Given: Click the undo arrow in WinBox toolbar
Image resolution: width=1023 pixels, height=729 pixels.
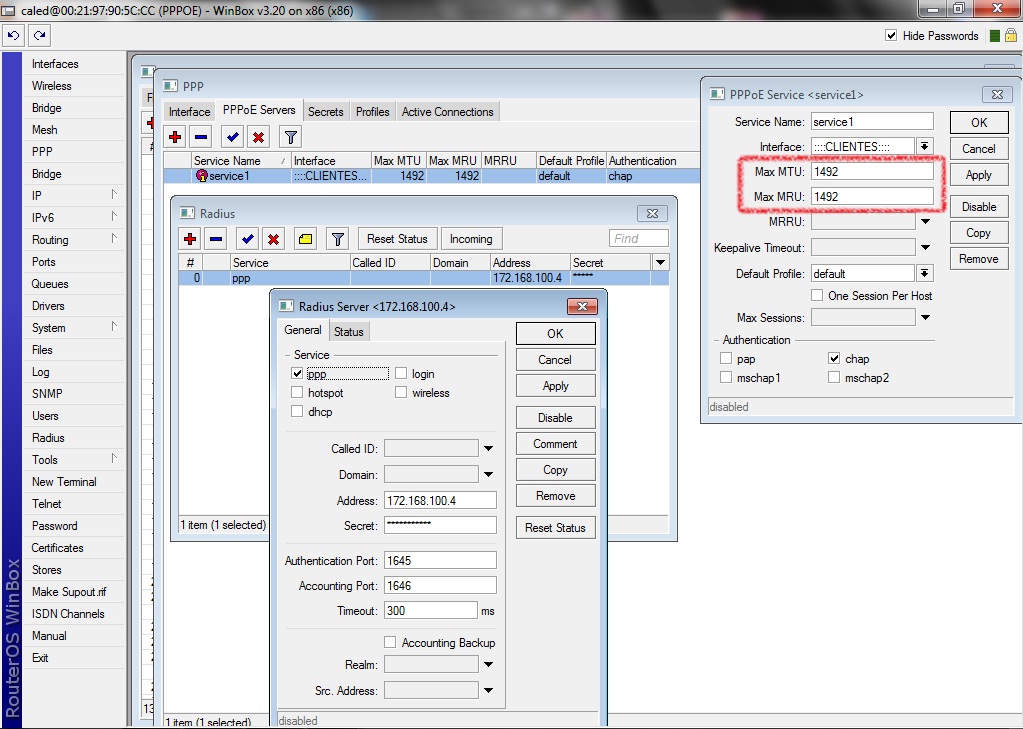Looking at the screenshot, I should (13, 36).
